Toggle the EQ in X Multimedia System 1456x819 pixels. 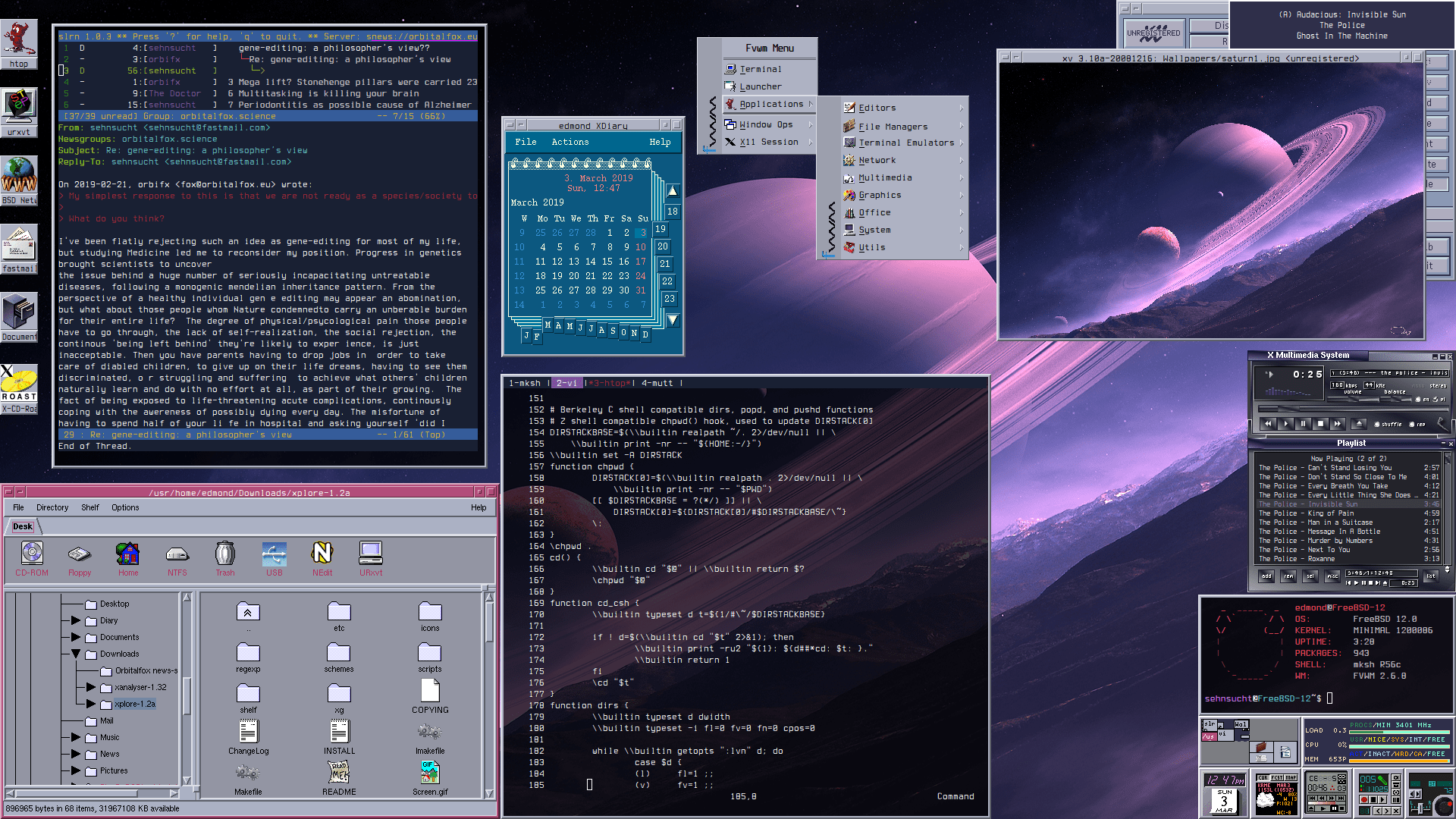point(1418,400)
